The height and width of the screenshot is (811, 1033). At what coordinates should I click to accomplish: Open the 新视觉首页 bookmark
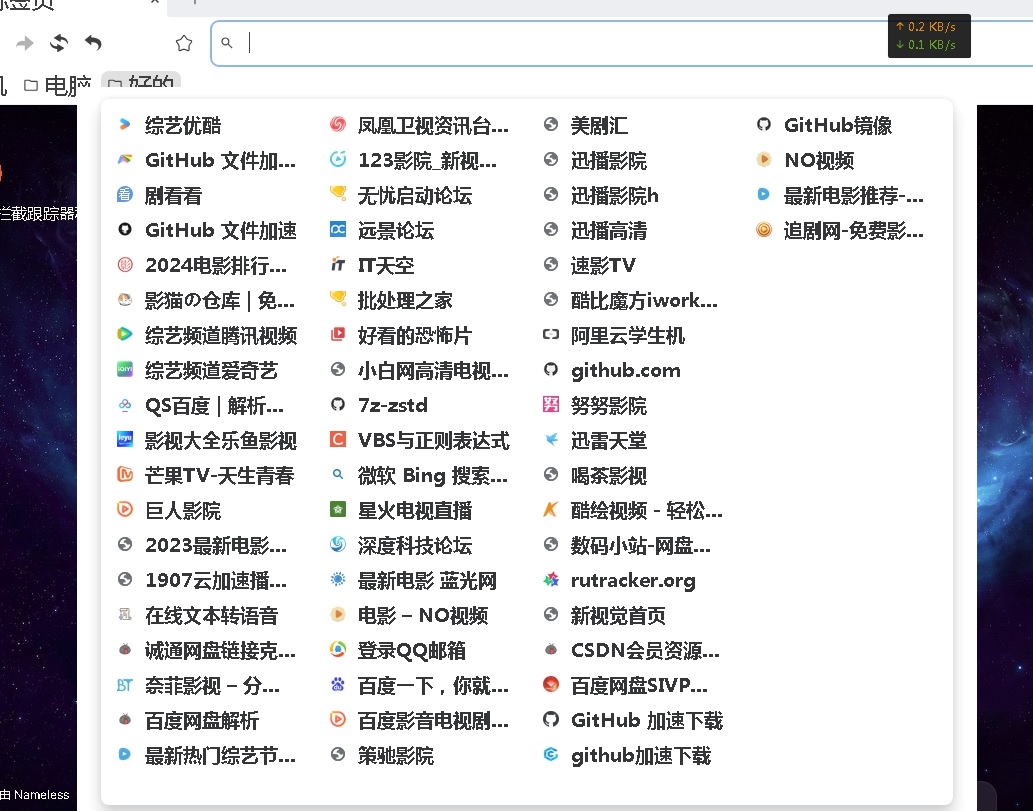604,615
